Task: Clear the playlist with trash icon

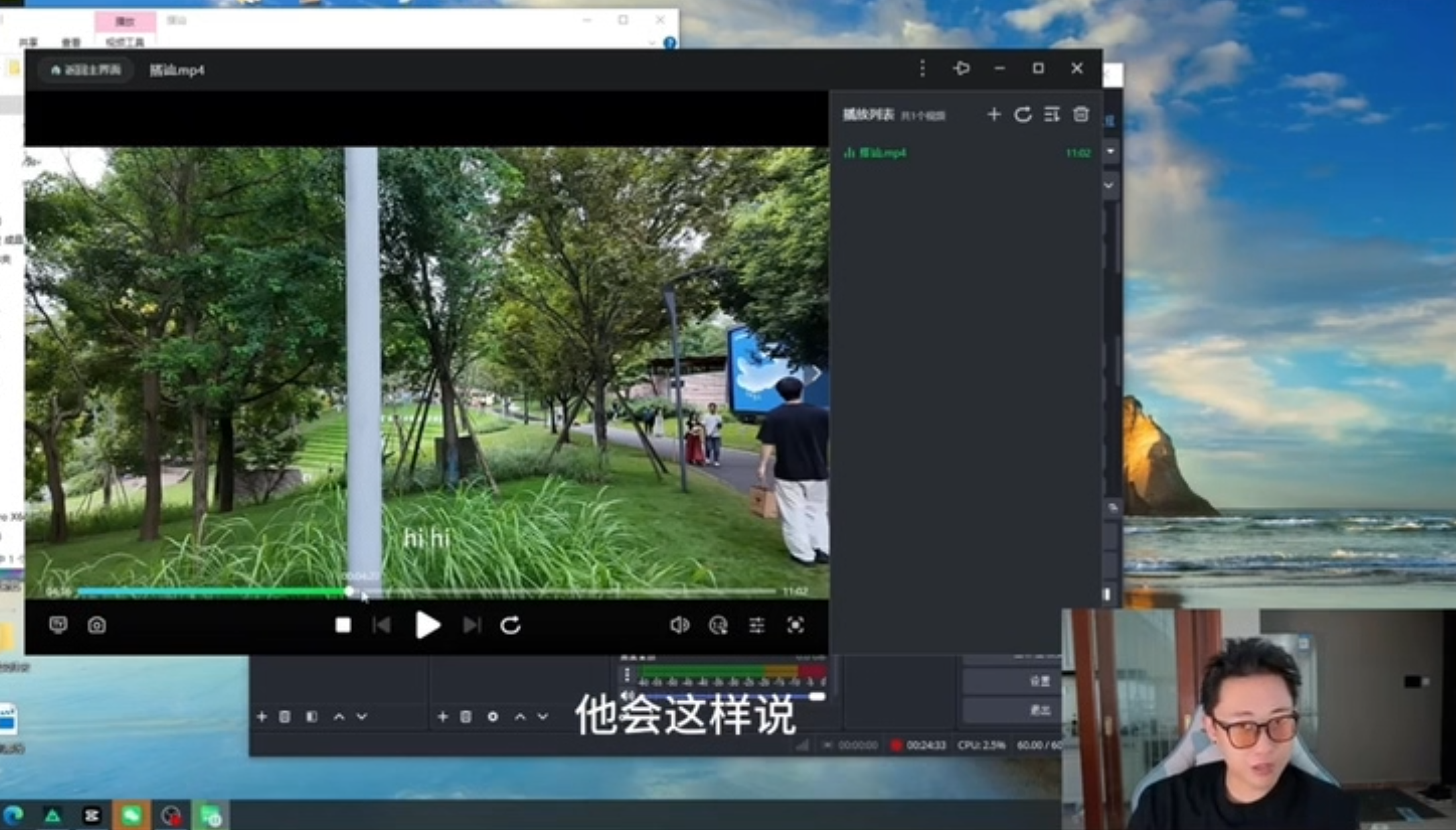Action: [1080, 115]
